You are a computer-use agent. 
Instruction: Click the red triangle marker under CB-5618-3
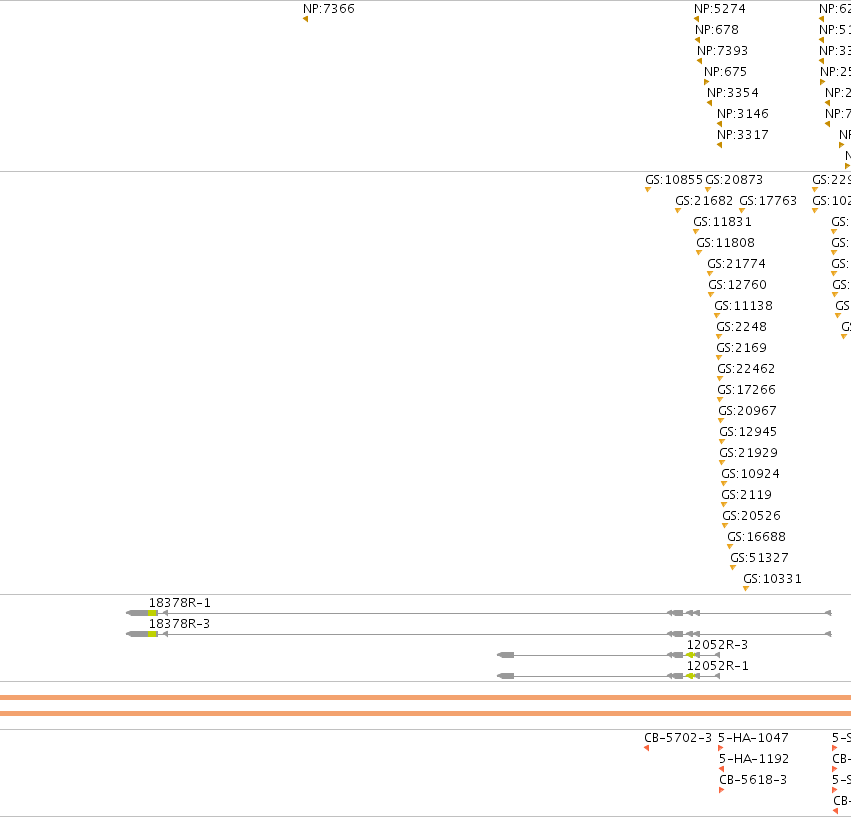click(x=721, y=790)
